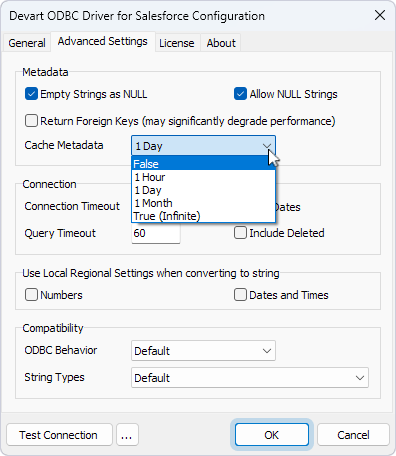
Task: Choose 1 Hour cache option
Action: coord(203,177)
